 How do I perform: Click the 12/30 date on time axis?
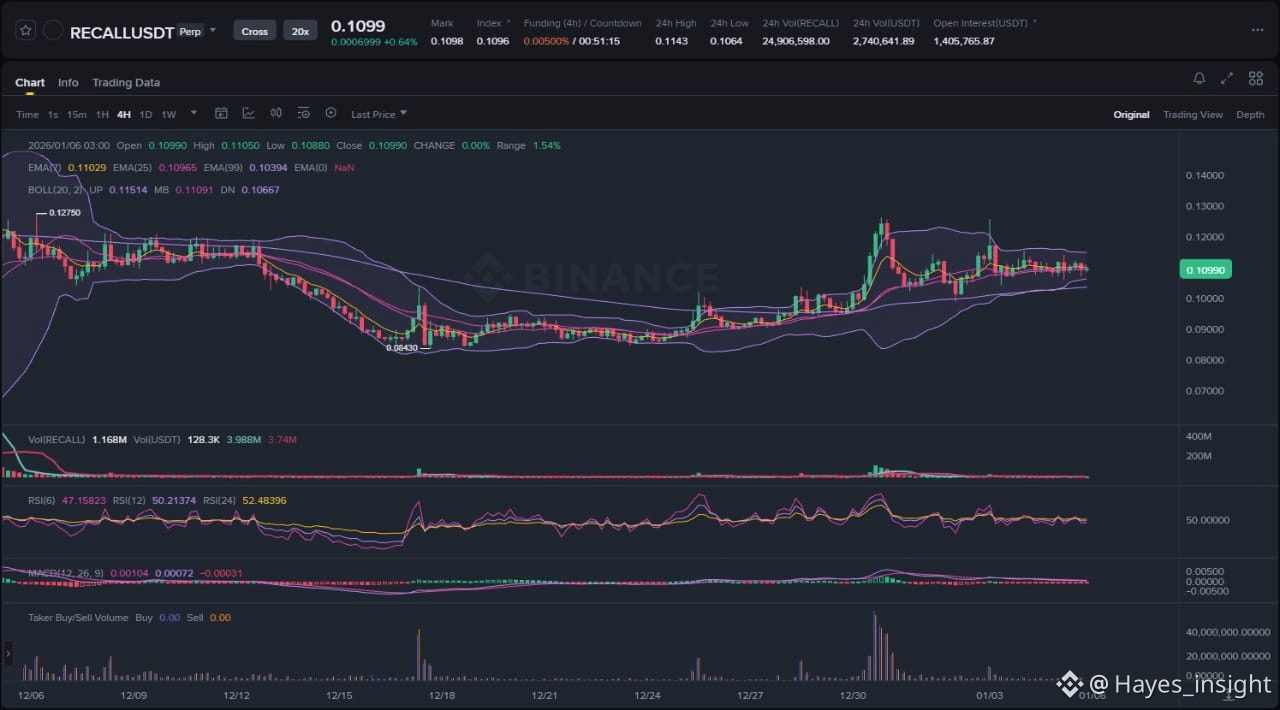[x=853, y=695]
